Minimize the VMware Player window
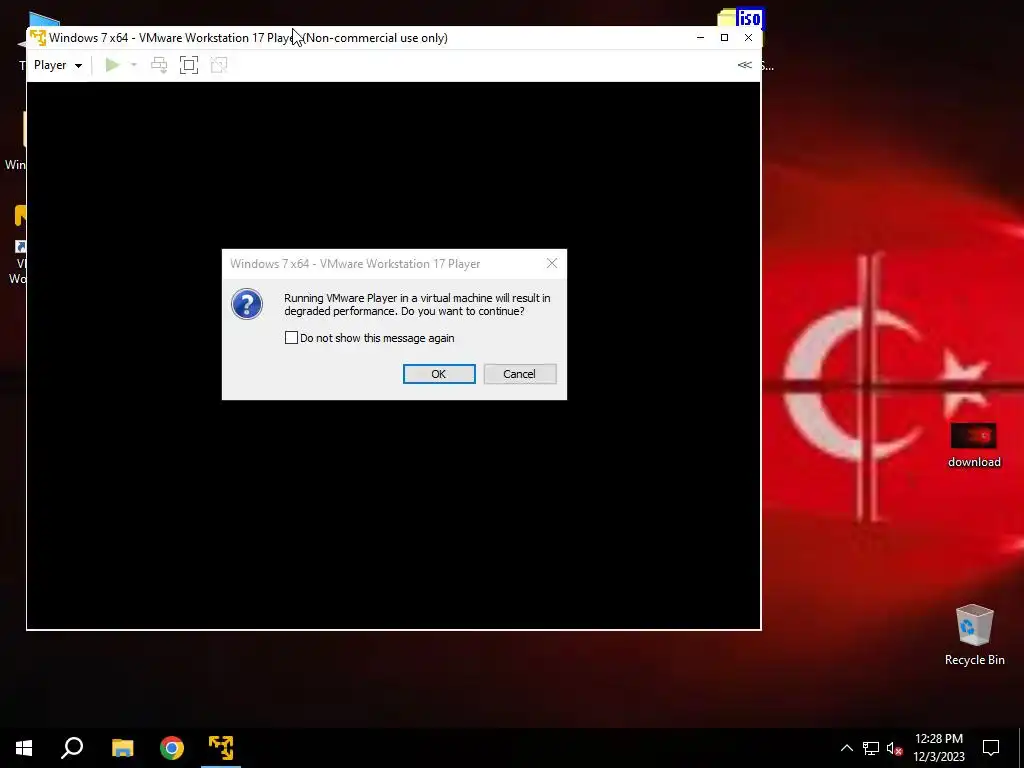The image size is (1024, 768). tap(700, 37)
